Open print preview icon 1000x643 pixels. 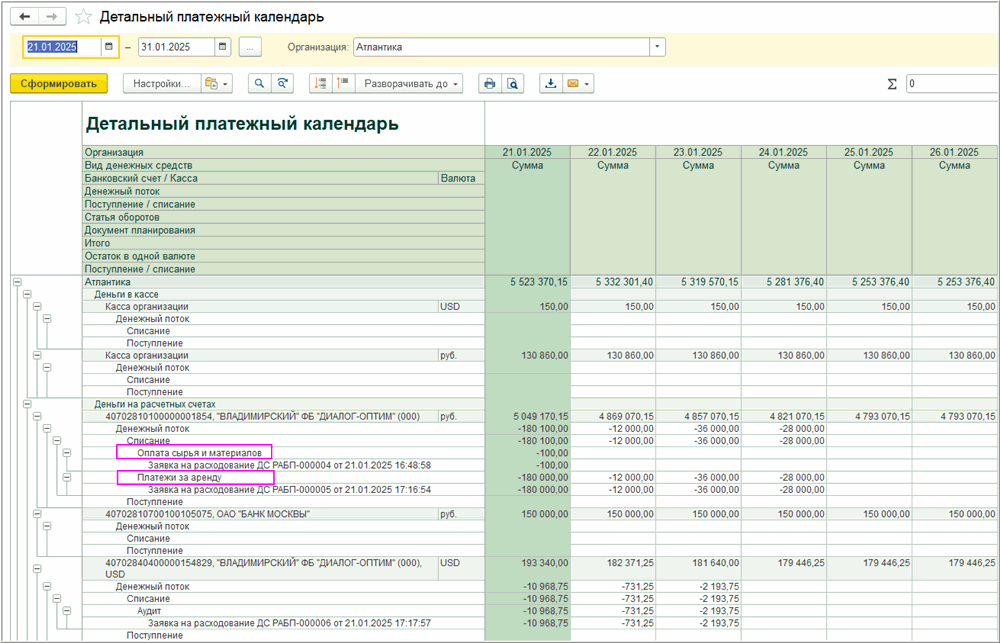click(513, 84)
